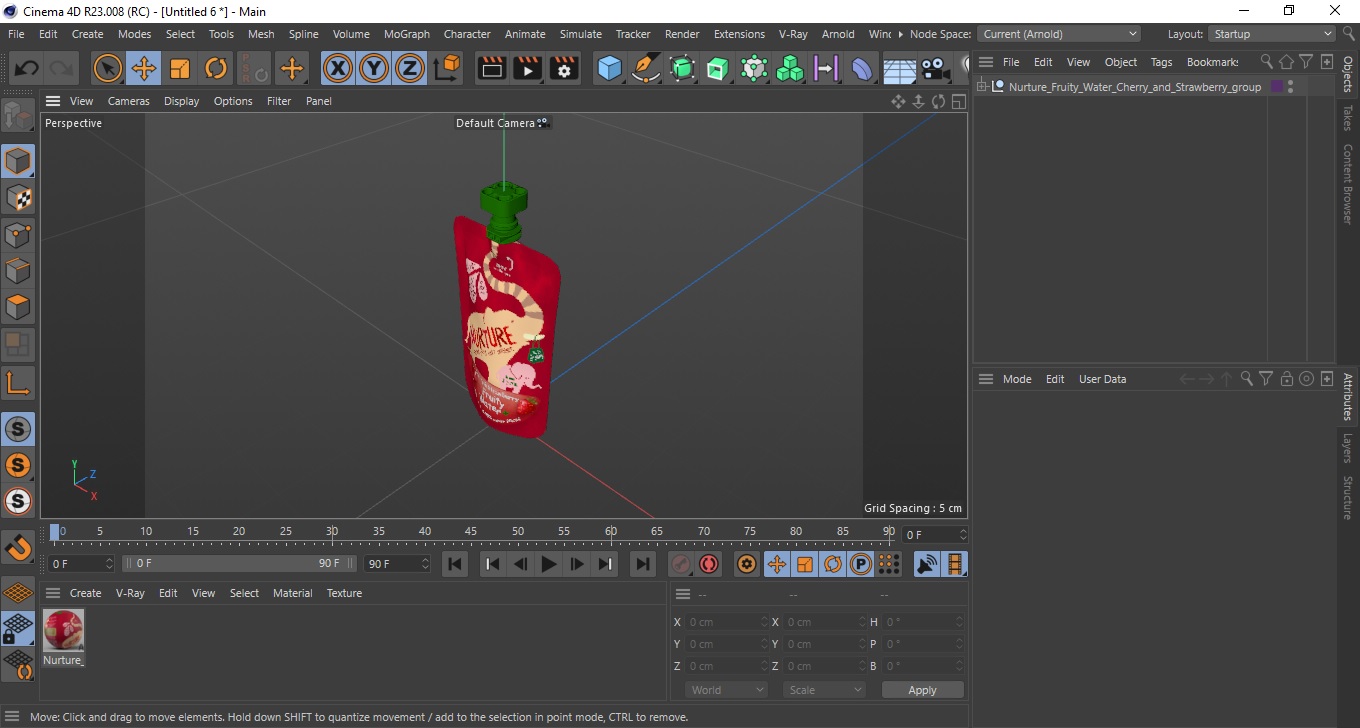Toggle Autokeying button
Image resolution: width=1360 pixels, height=728 pixels.
point(709,564)
